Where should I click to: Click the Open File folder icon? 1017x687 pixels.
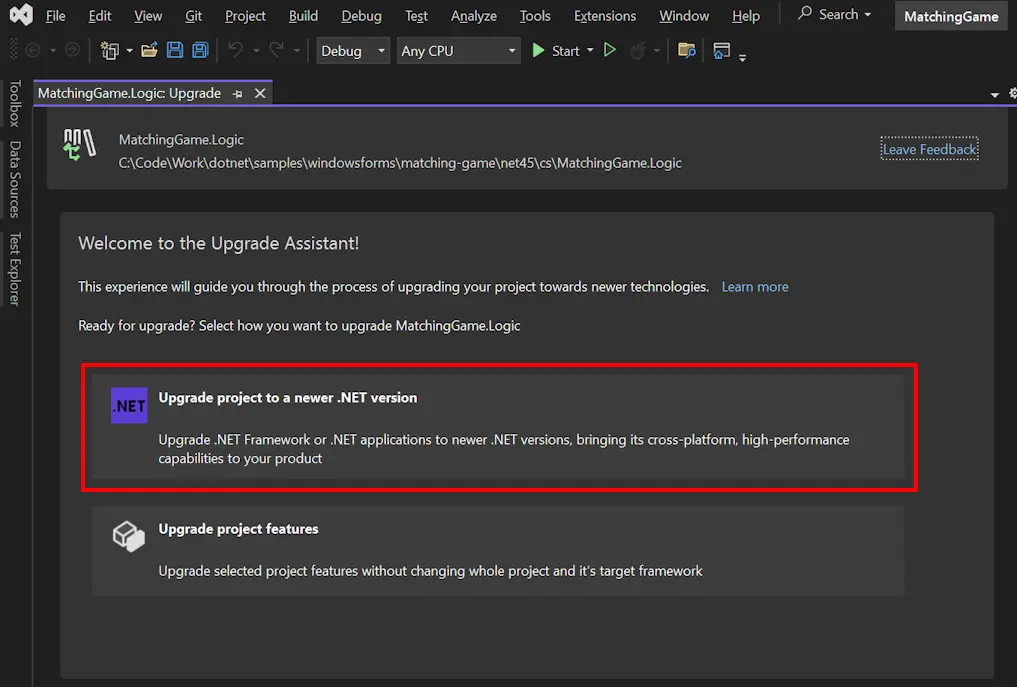pyautogui.click(x=149, y=51)
